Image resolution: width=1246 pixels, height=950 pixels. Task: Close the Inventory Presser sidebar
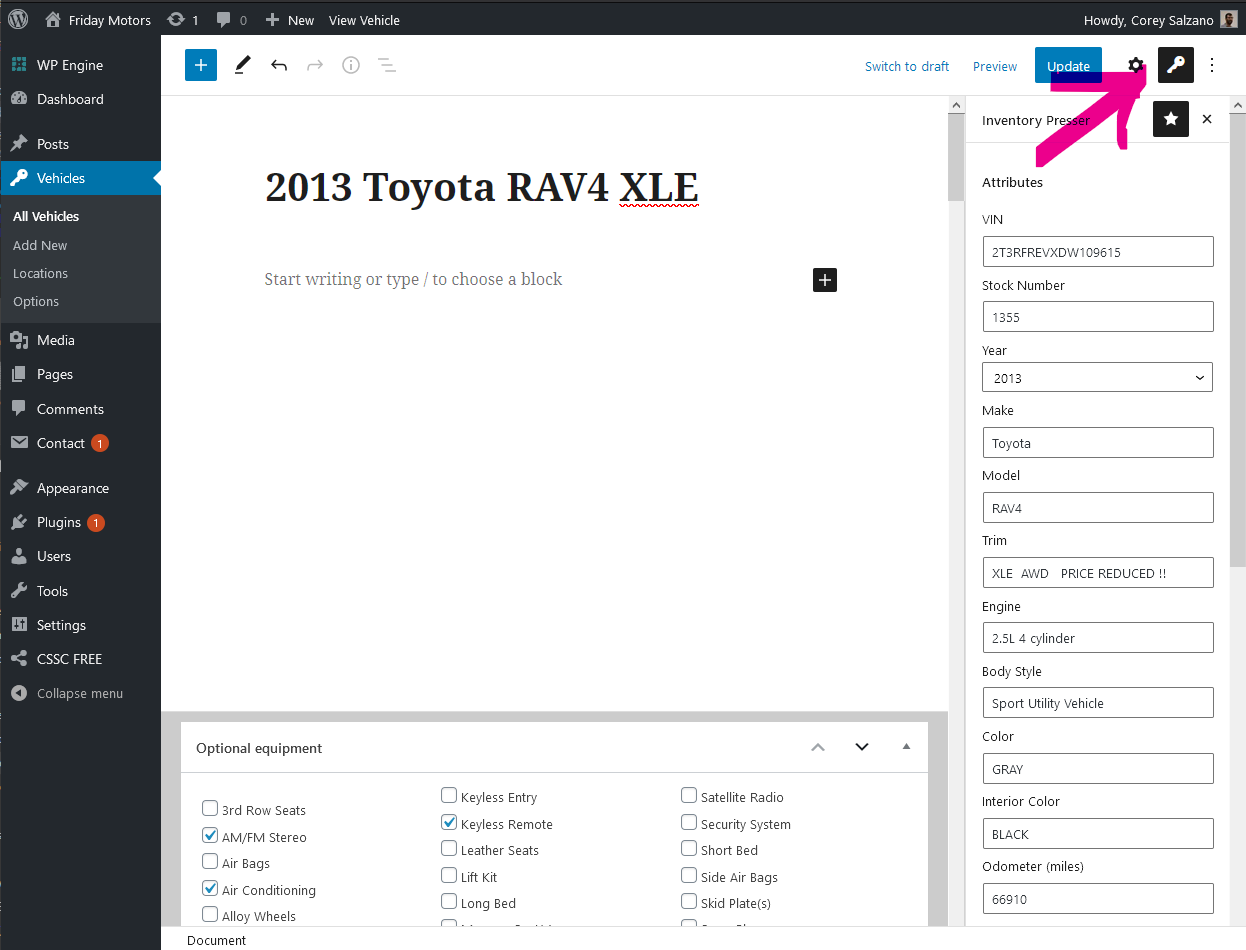[x=1207, y=119]
